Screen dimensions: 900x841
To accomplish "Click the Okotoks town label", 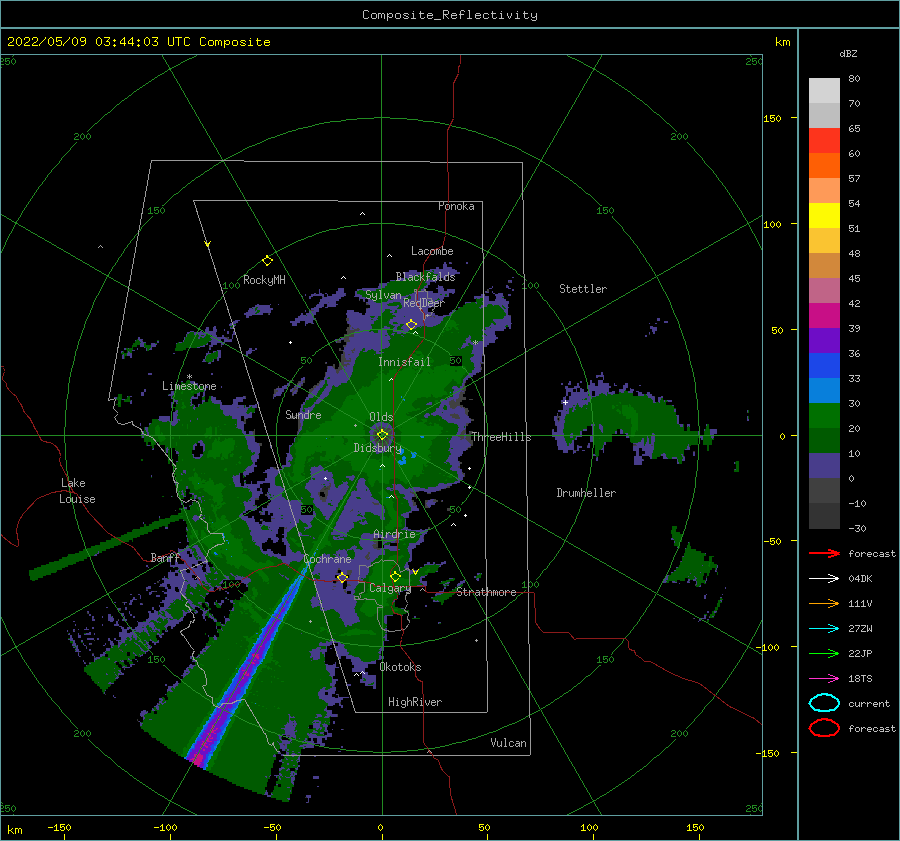I will tap(400, 667).
